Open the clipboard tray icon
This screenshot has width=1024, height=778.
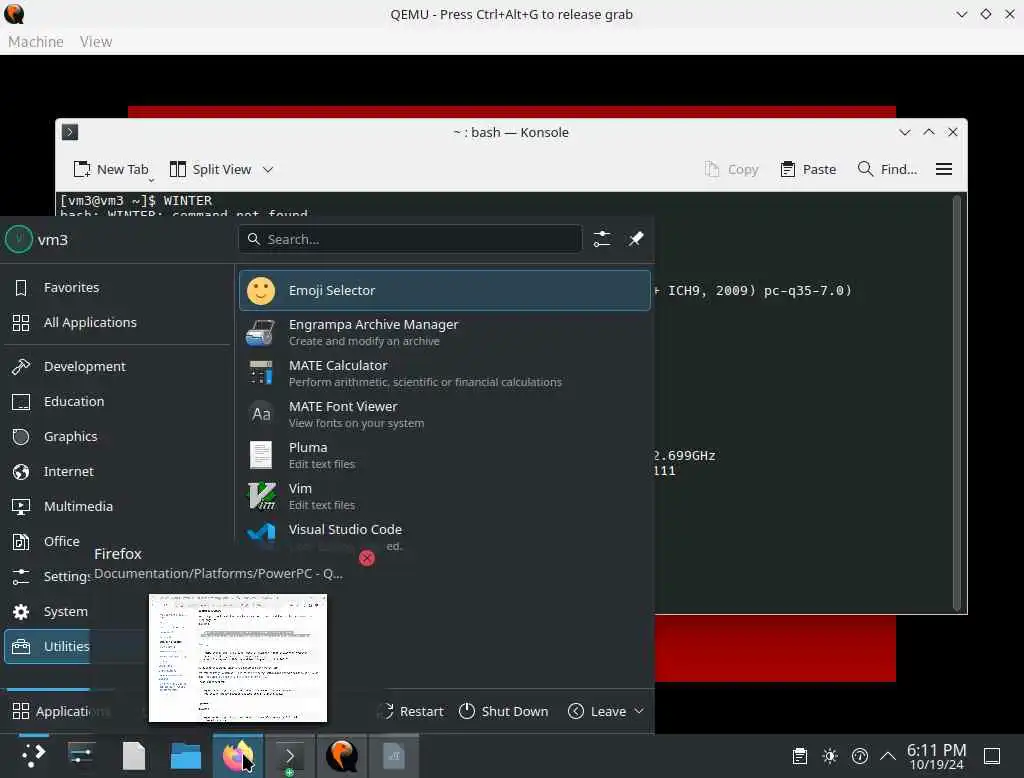point(799,756)
